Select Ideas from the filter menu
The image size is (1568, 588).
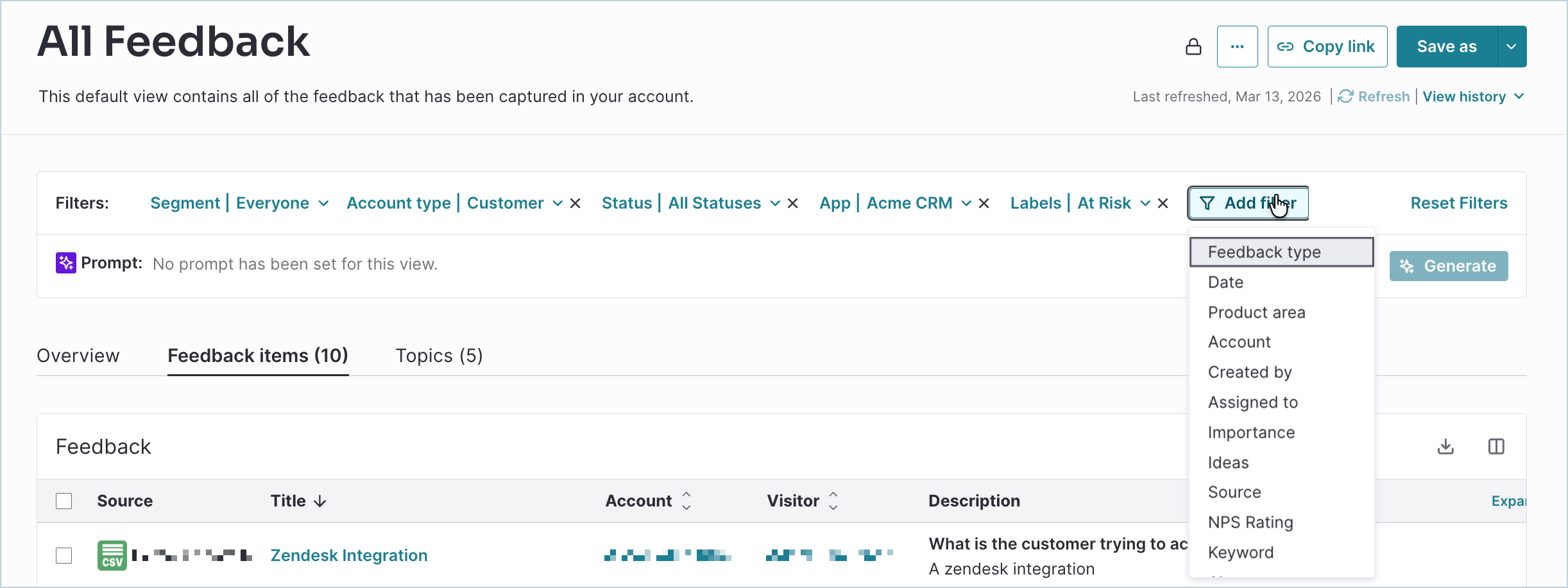tap(1281, 463)
